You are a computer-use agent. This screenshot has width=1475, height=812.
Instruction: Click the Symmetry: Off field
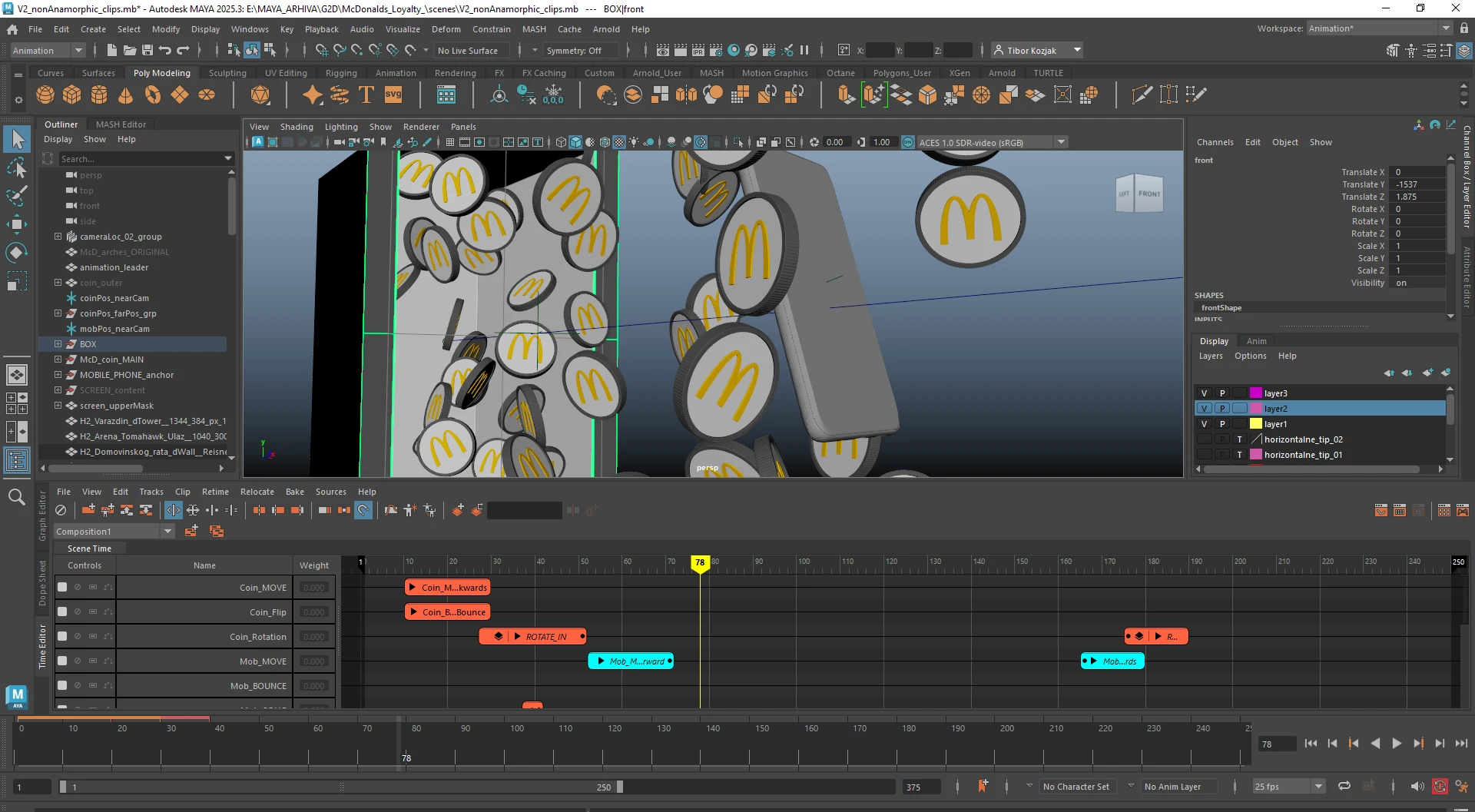pyautogui.click(x=582, y=51)
